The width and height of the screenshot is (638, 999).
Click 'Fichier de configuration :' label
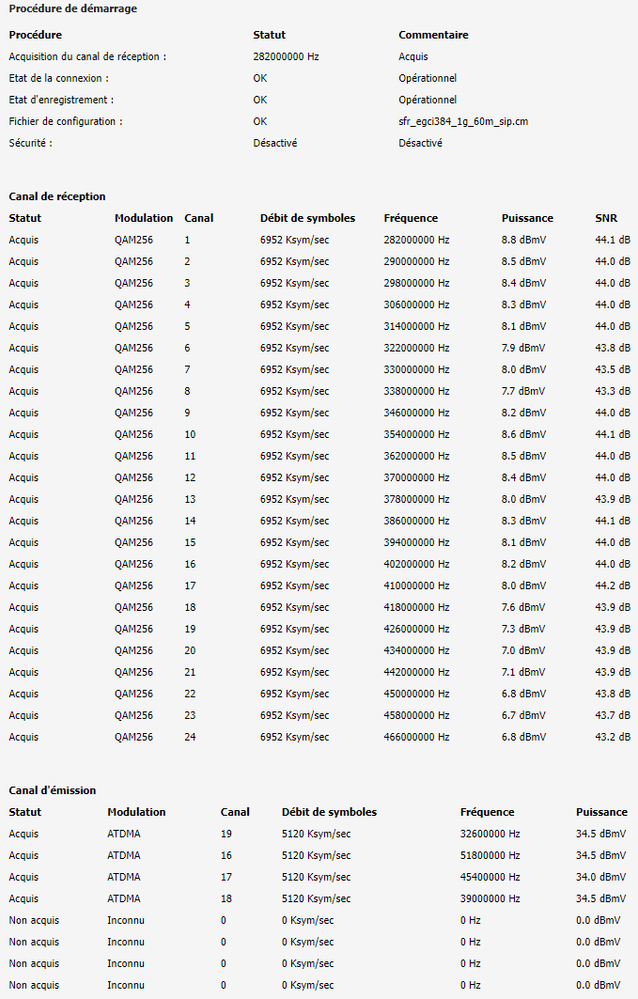65,121
